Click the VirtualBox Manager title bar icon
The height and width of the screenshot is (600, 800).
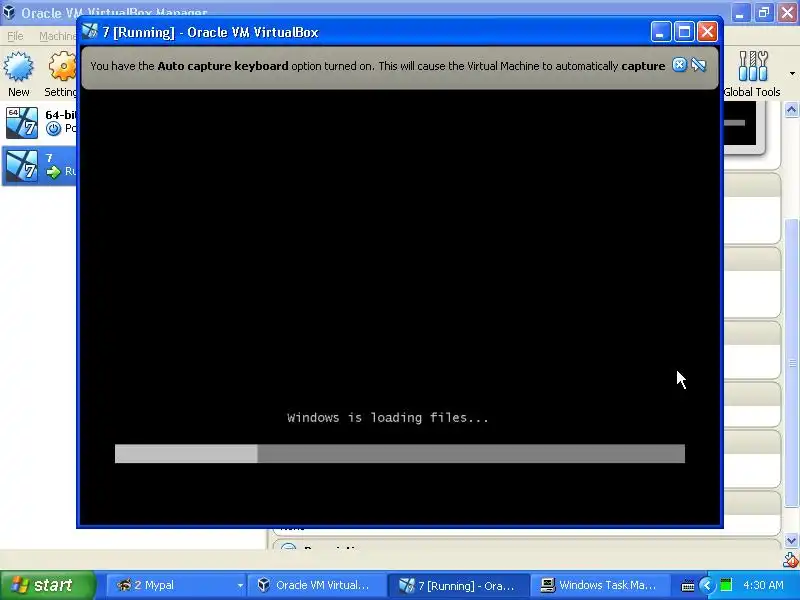point(9,12)
